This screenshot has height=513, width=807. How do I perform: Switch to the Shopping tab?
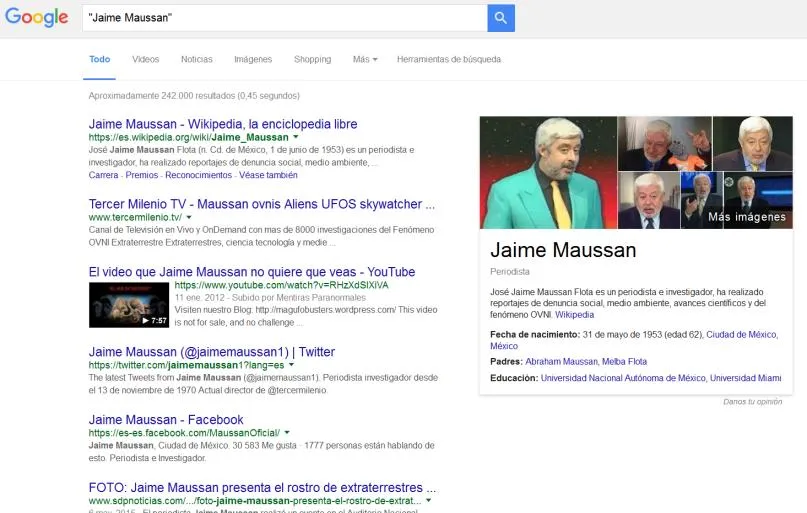click(312, 59)
